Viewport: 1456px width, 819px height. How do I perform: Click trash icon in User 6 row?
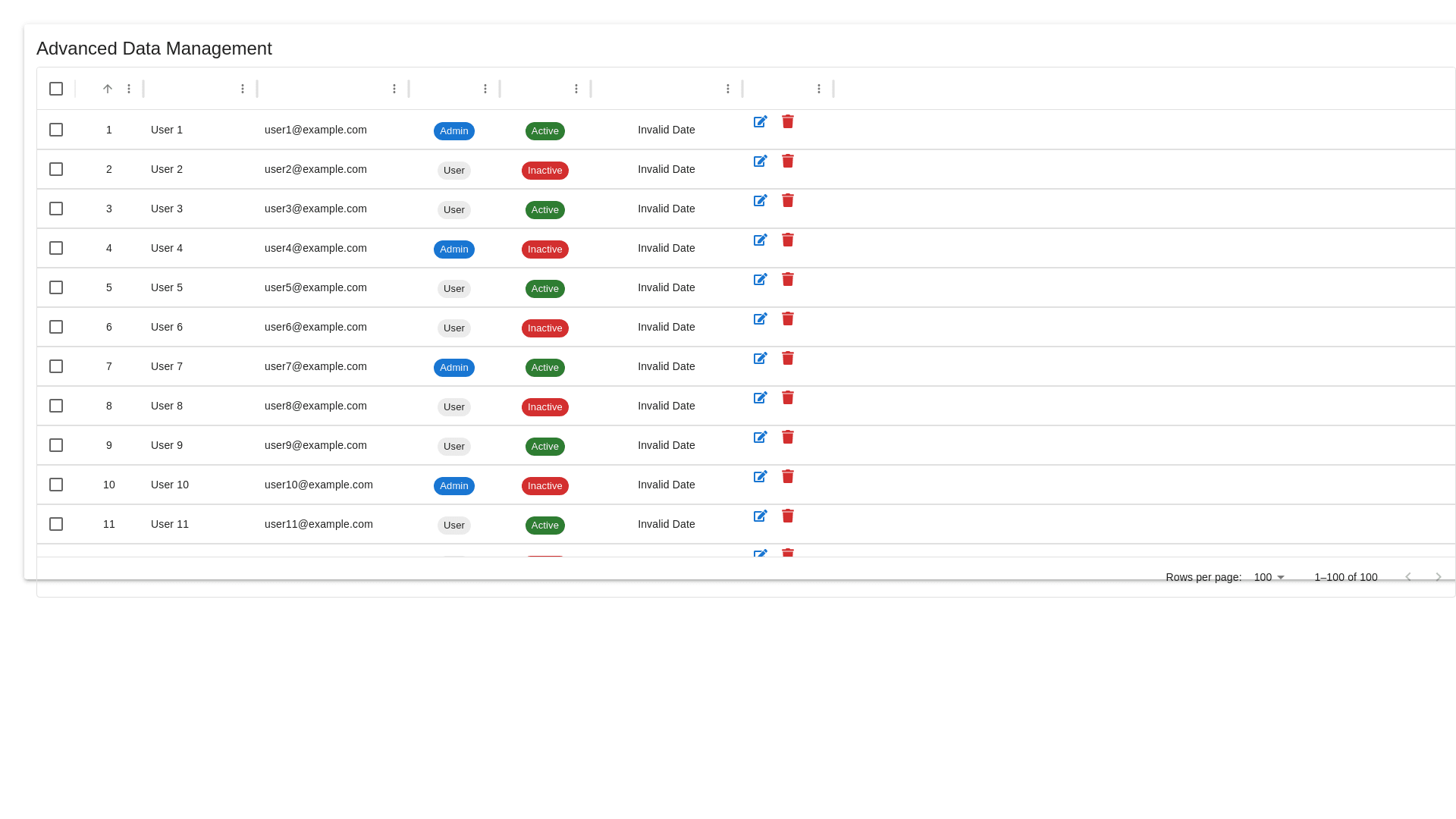788,319
